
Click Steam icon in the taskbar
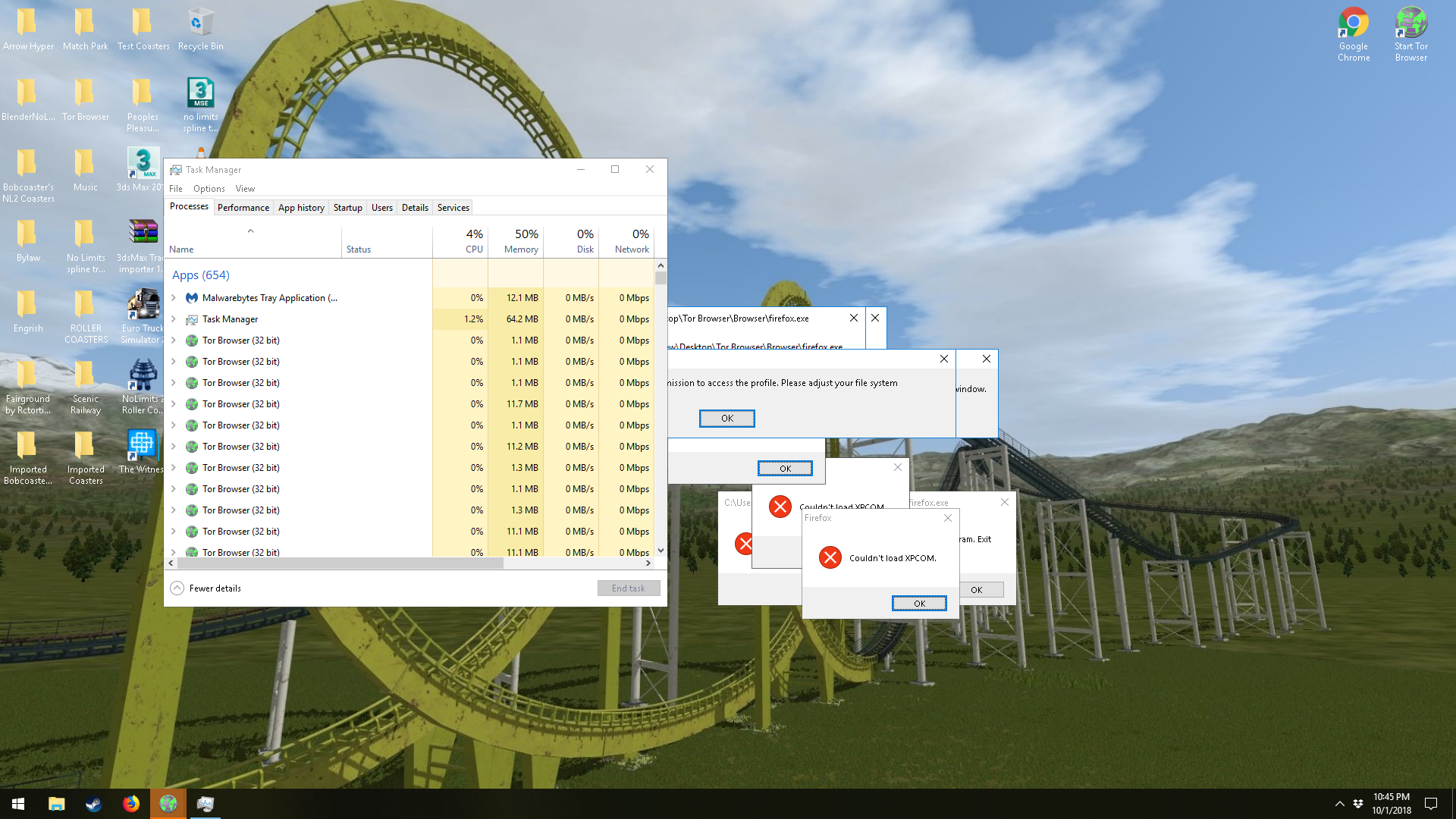(x=93, y=804)
